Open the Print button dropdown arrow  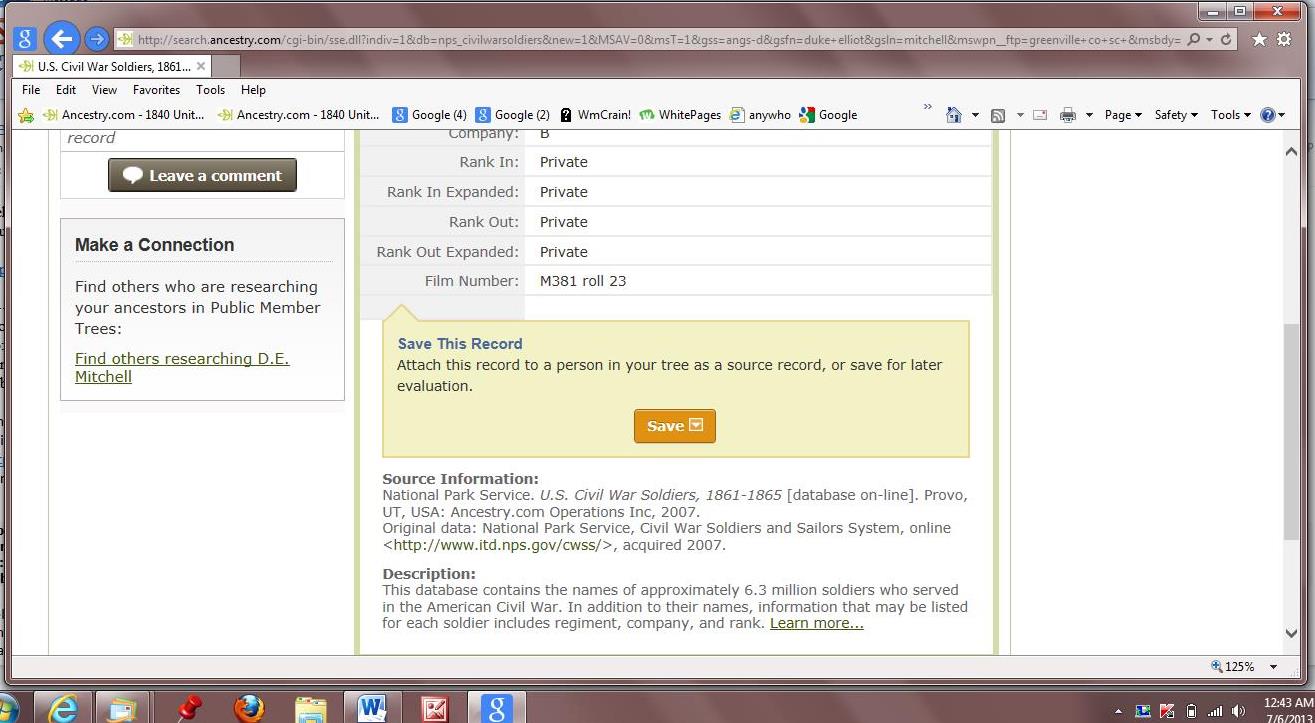pyautogui.click(x=1089, y=115)
